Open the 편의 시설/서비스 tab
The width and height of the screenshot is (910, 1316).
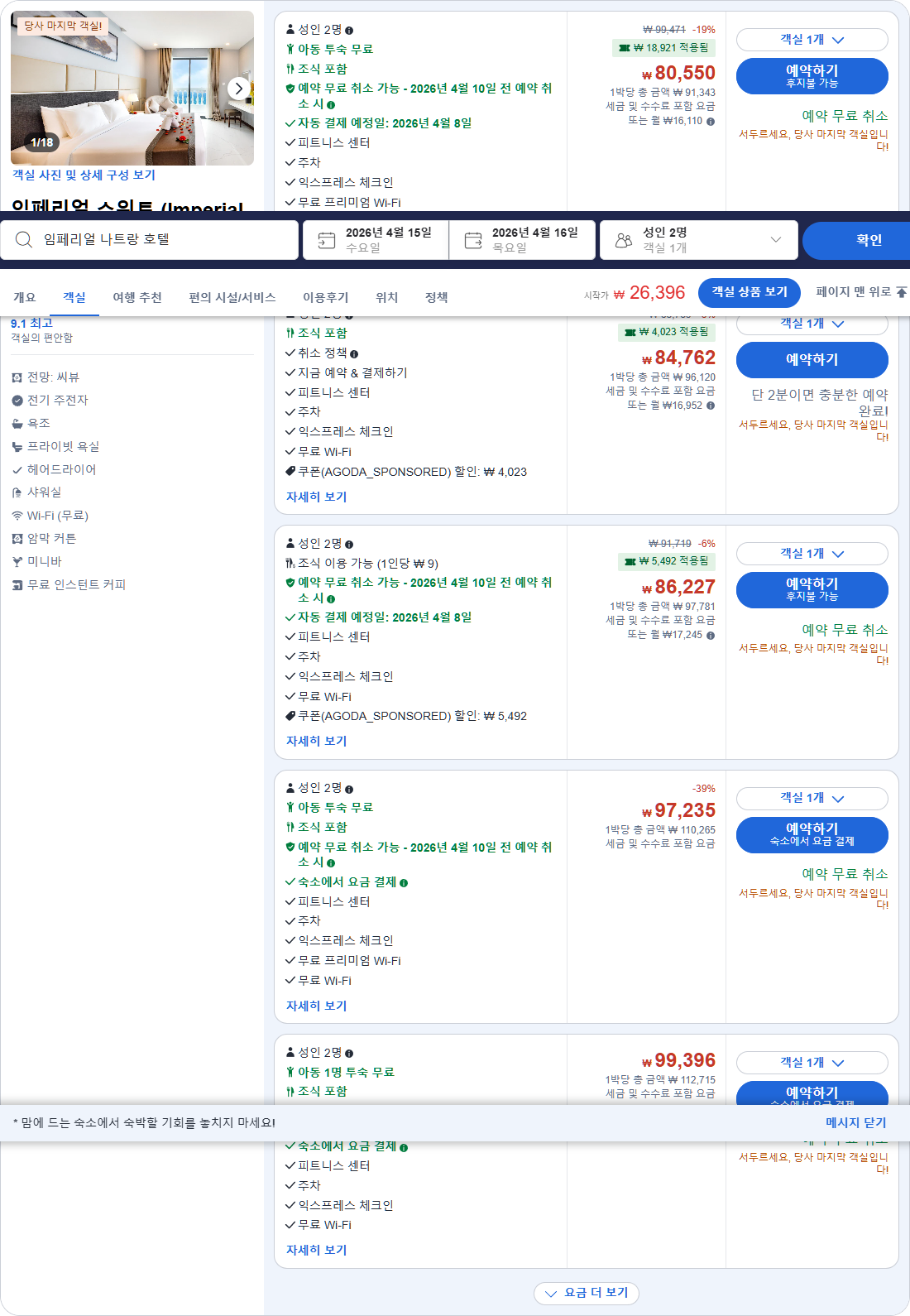point(232,297)
